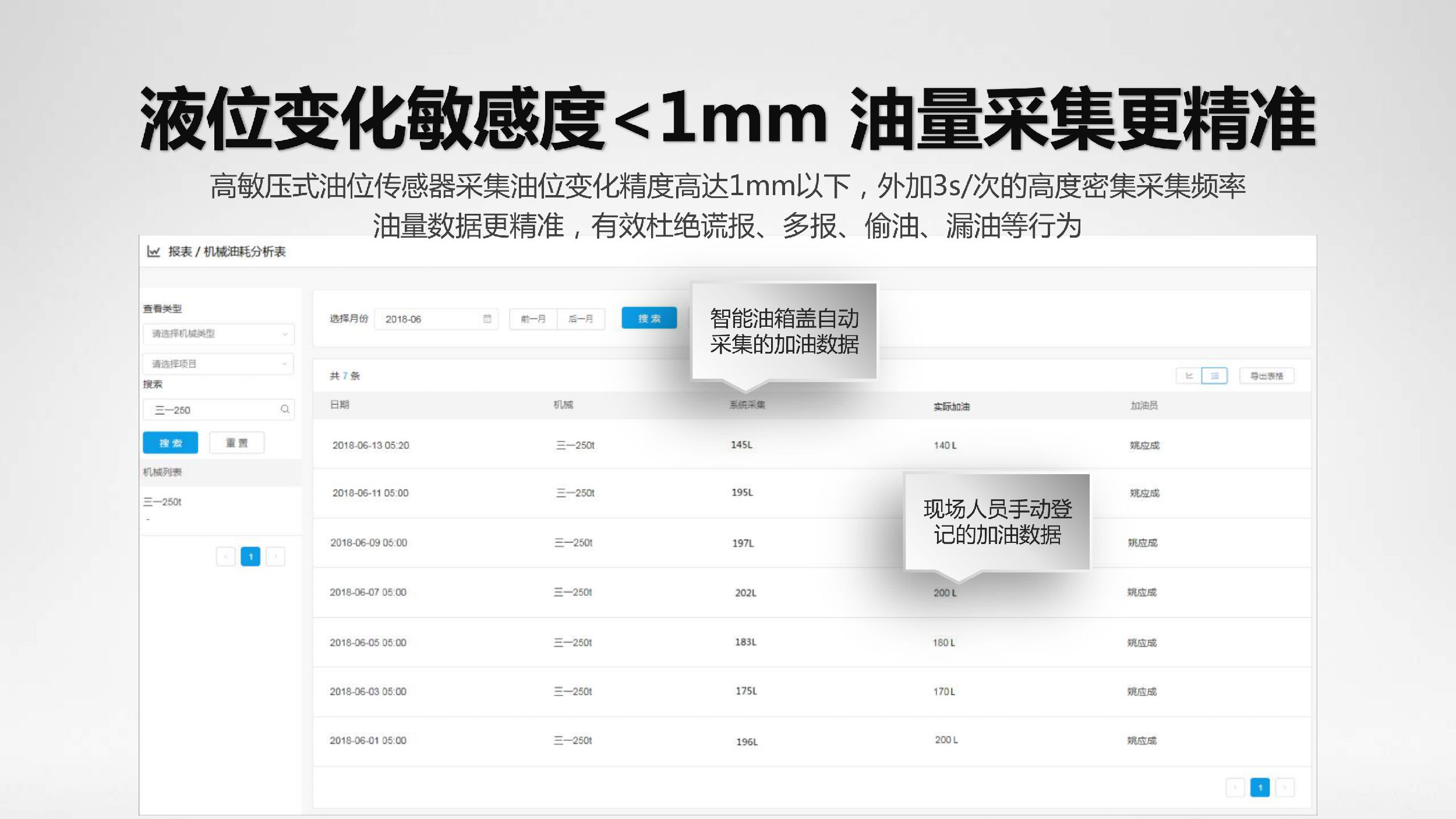1456x819 pixels.
Task: Switch to list view icon
Action: click(x=1214, y=376)
